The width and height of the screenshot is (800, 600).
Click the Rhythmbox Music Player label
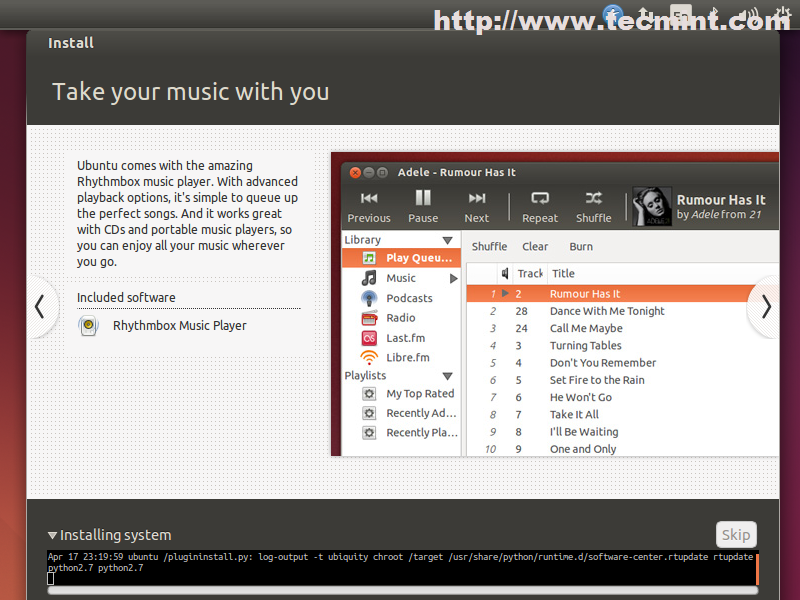[x=180, y=326]
